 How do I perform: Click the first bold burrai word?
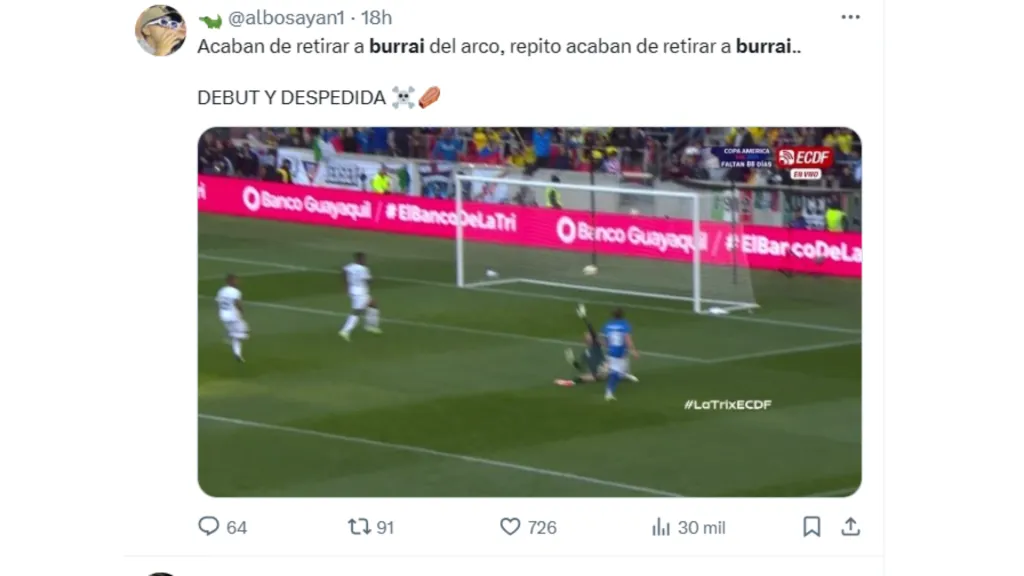pos(397,46)
